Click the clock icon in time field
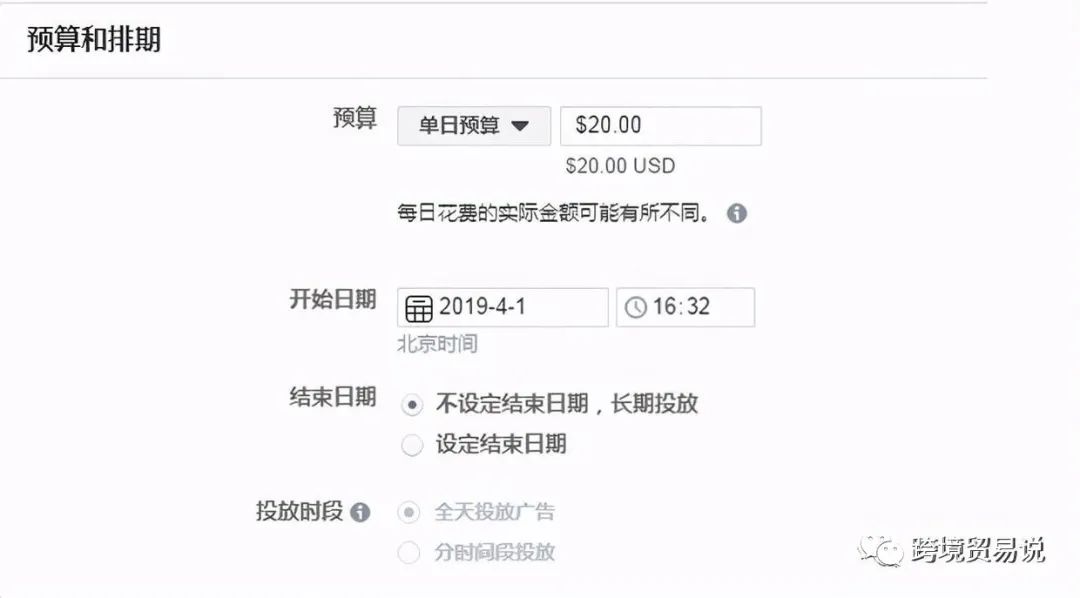Screen dimensions: 1080x598 (635, 307)
